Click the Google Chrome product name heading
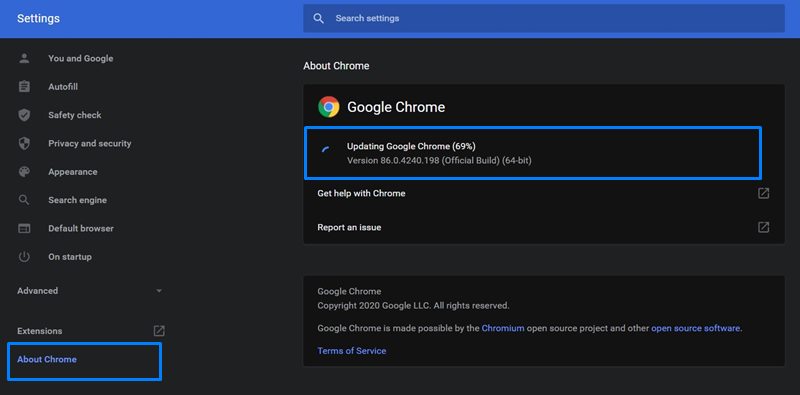This screenshot has height=395, width=800. pos(396,107)
